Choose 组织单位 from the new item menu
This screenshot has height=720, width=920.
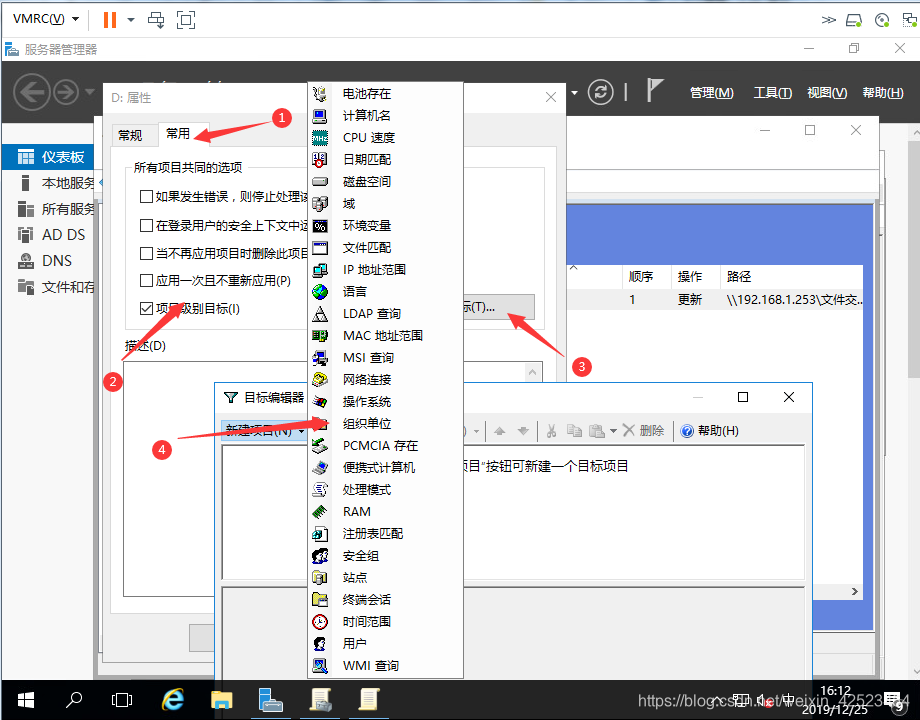(x=385, y=424)
